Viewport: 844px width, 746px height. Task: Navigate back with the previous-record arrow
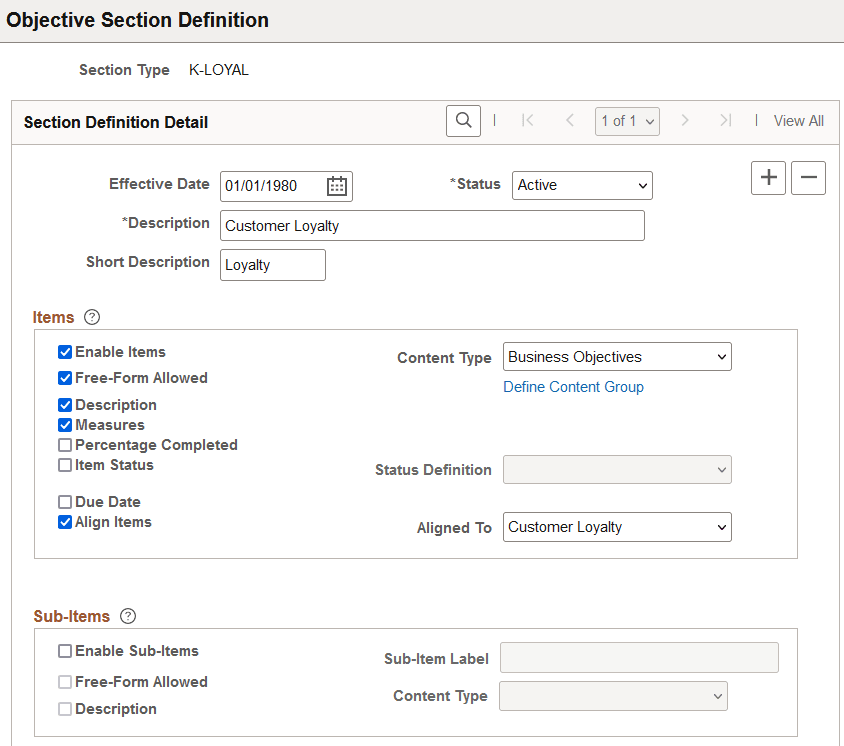569,120
